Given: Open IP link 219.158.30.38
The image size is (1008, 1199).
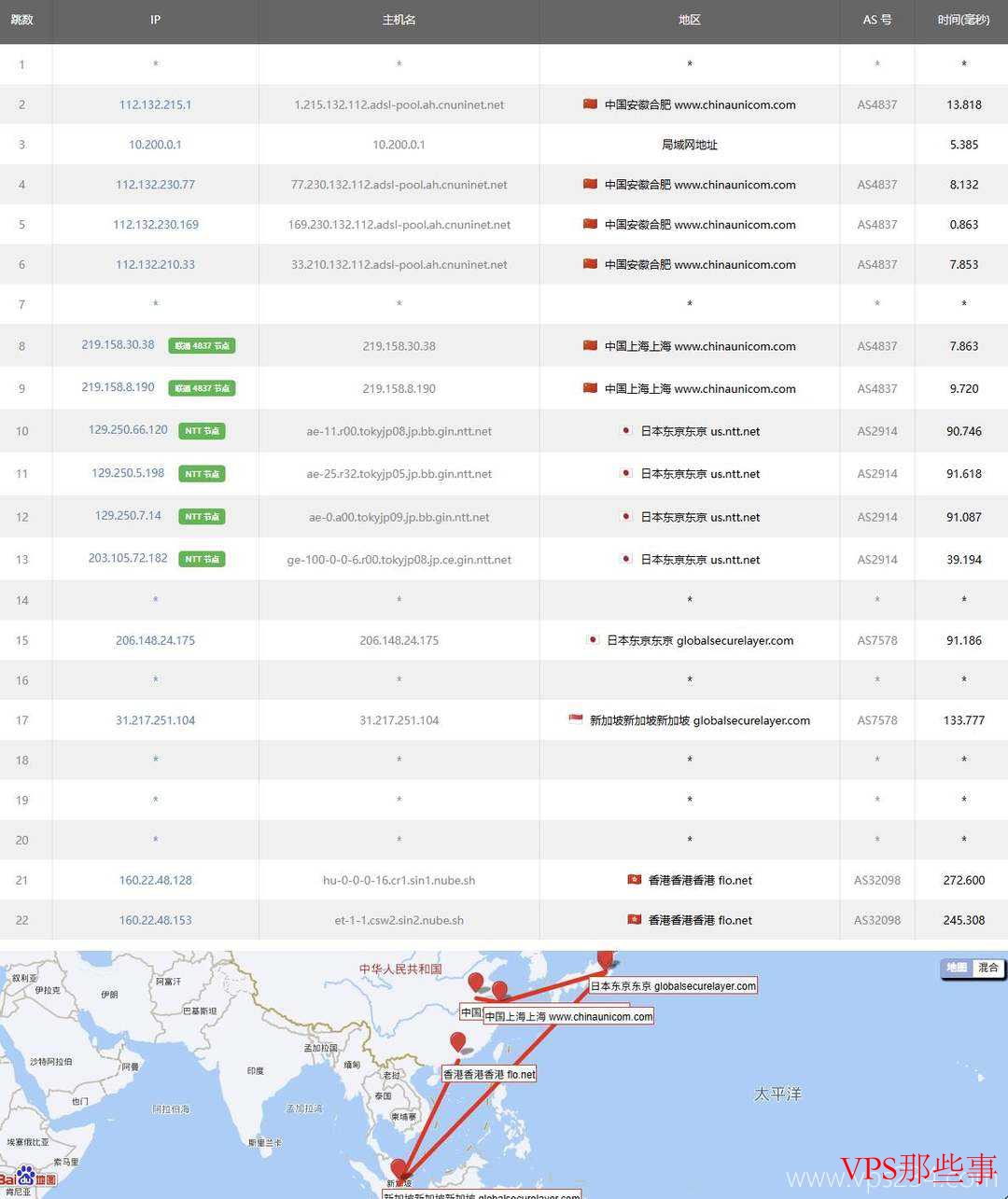Looking at the screenshot, I should click(x=118, y=345).
